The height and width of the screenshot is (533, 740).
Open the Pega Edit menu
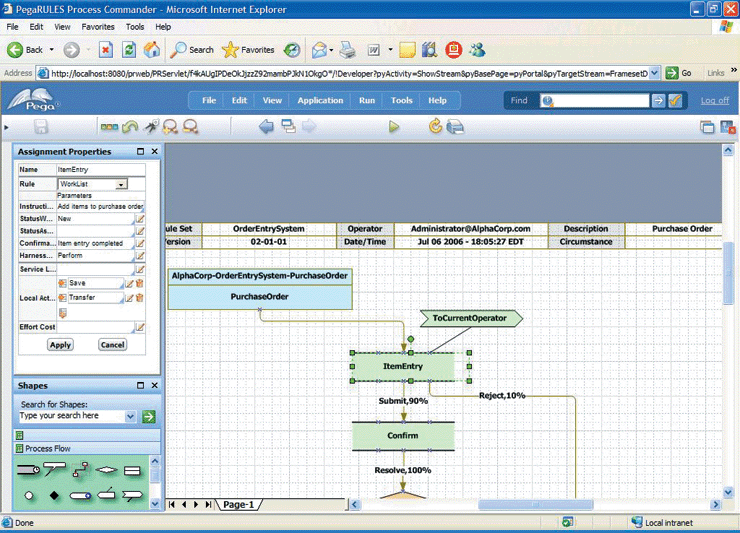point(239,100)
